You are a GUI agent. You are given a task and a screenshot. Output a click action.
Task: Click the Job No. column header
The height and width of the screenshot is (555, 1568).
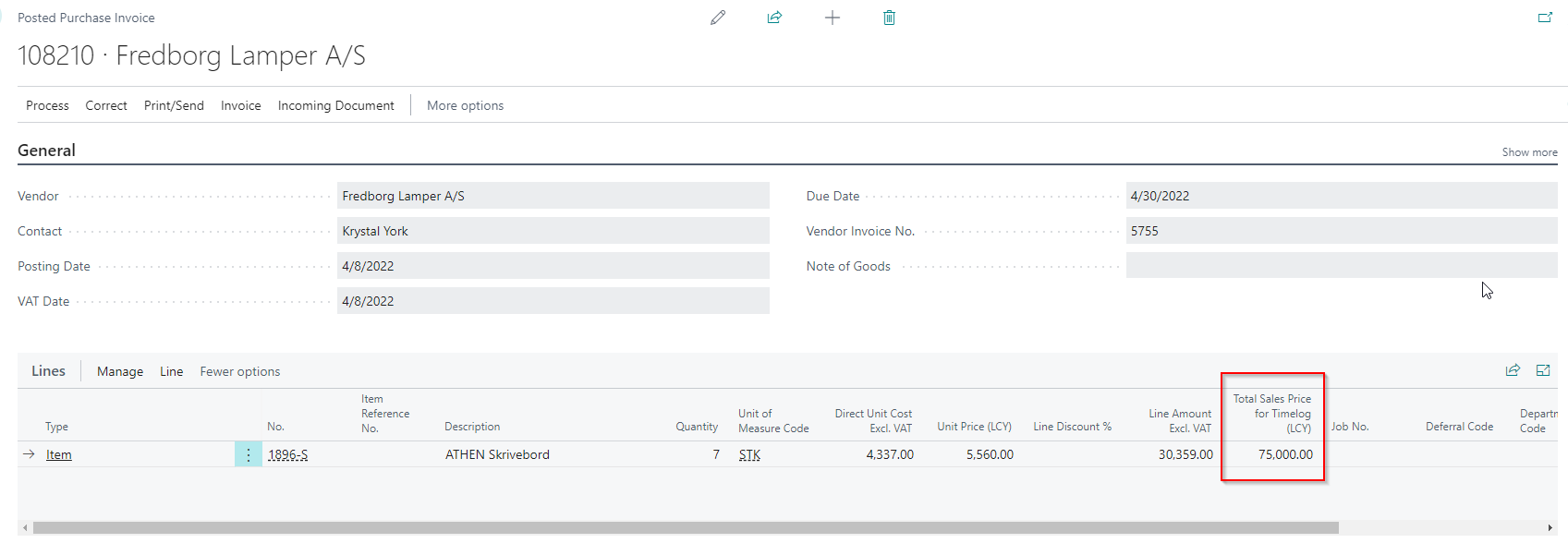tap(1350, 427)
